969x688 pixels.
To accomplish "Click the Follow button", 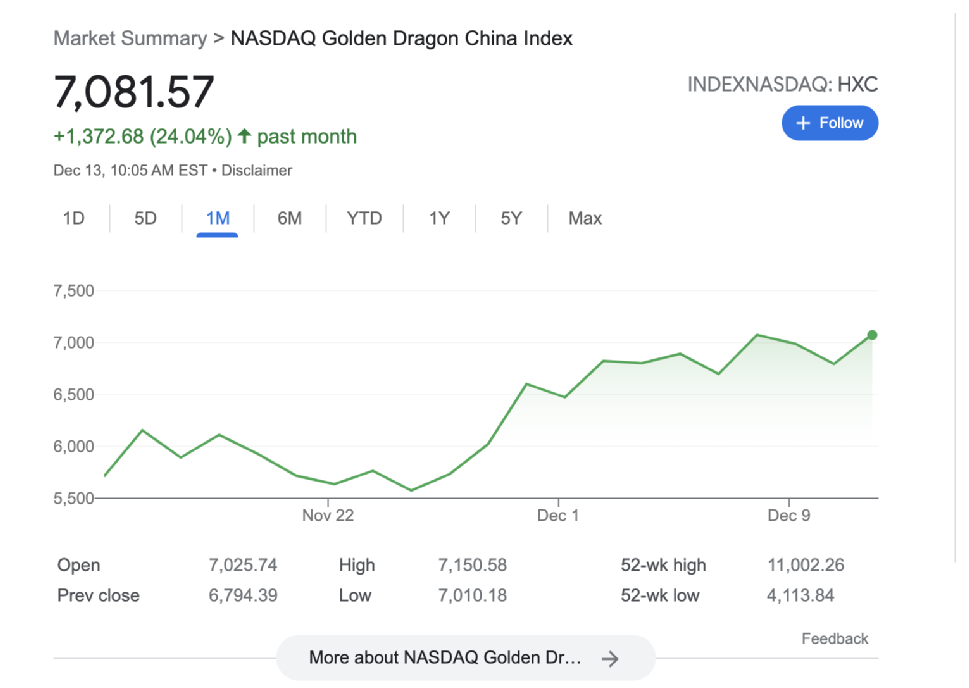I will tap(829, 123).
